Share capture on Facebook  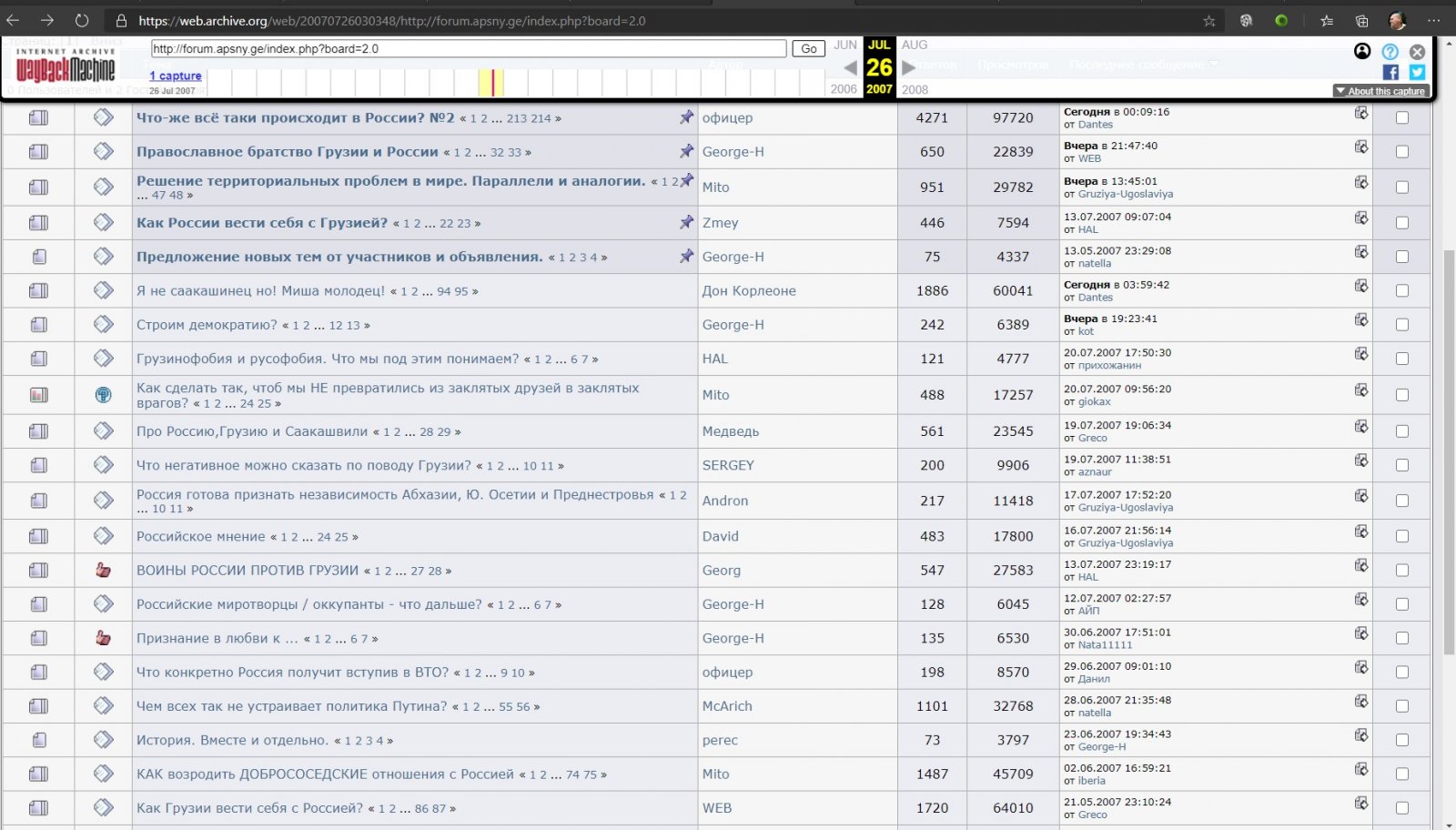click(x=1390, y=72)
